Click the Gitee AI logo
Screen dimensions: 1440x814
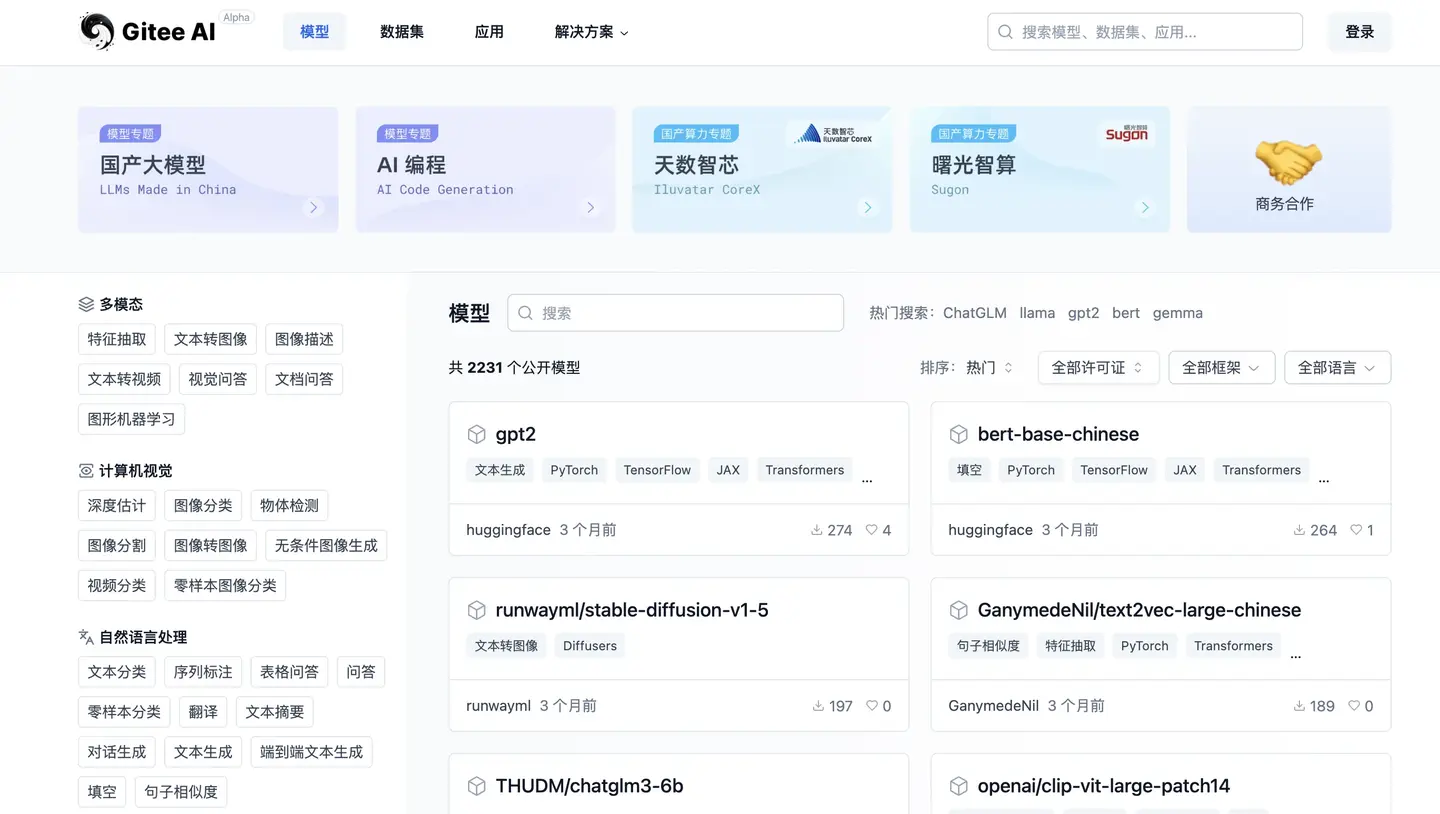tap(147, 32)
